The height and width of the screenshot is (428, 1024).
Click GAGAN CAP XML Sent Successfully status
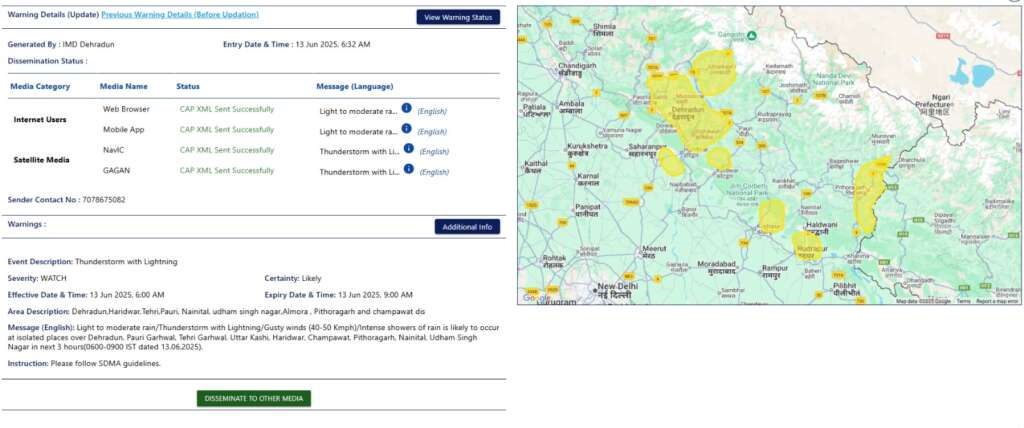227,171
